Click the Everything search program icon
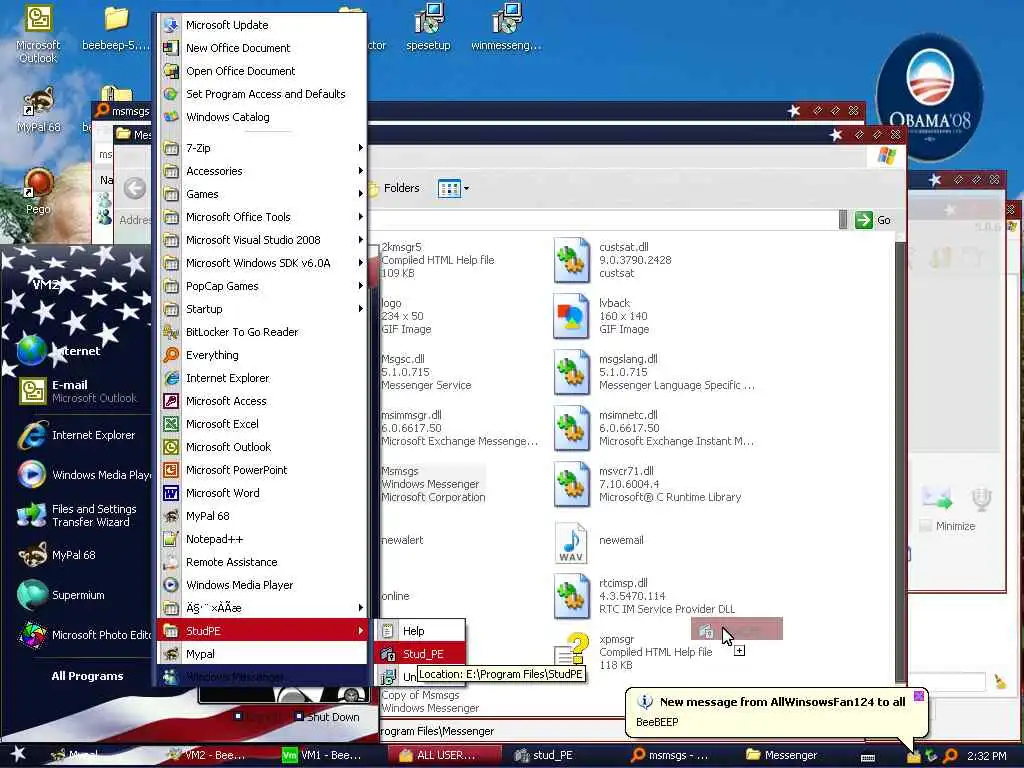Screen dimensions: 1024x768 (x=171, y=355)
